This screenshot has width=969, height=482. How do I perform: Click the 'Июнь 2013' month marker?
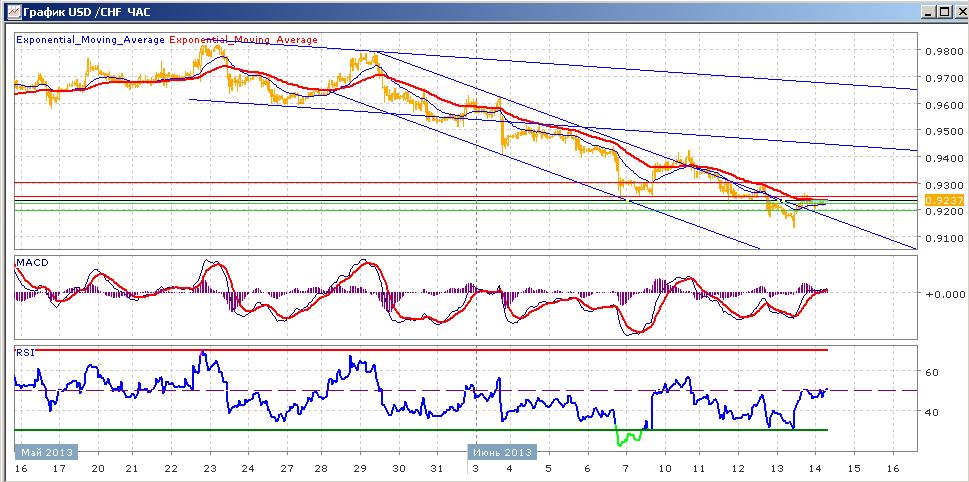[x=502, y=452]
